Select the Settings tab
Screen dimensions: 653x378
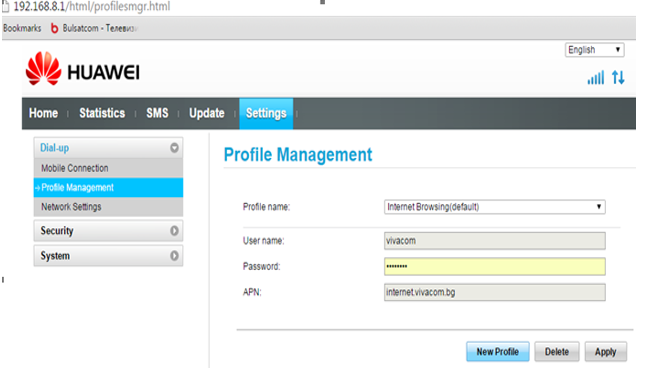pyautogui.click(x=266, y=114)
